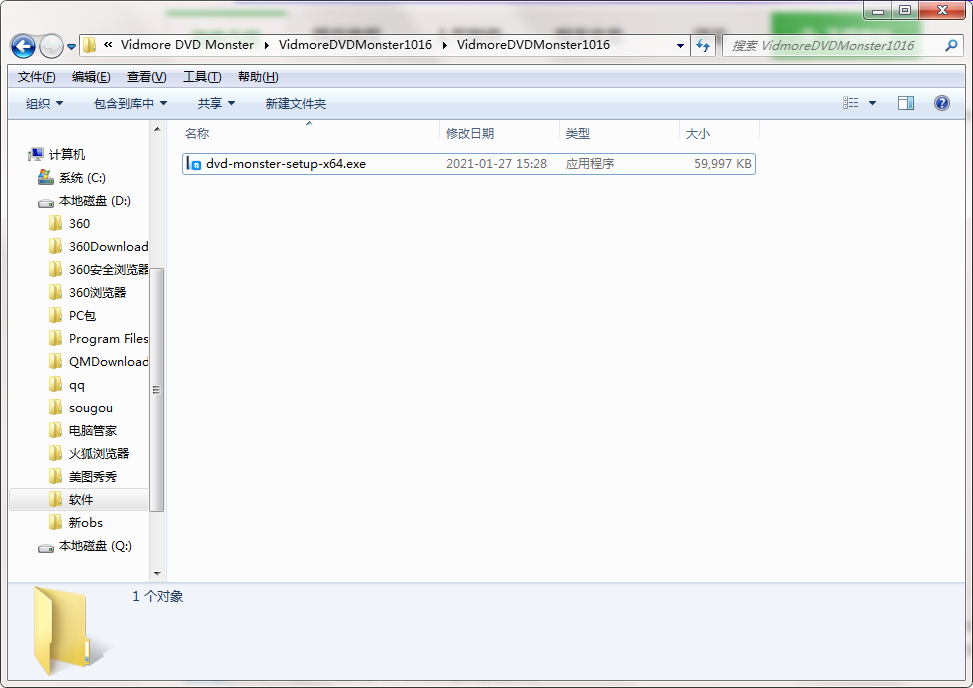Open the 360Download folder

(x=109, y=246)
